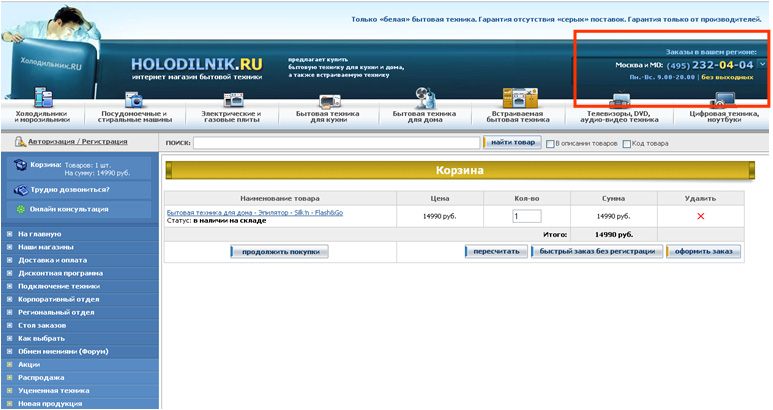The height and width of the screenshot is (410, 773).
Task: Expand the Дисконтная программа bullet
Action: point(9,273)
